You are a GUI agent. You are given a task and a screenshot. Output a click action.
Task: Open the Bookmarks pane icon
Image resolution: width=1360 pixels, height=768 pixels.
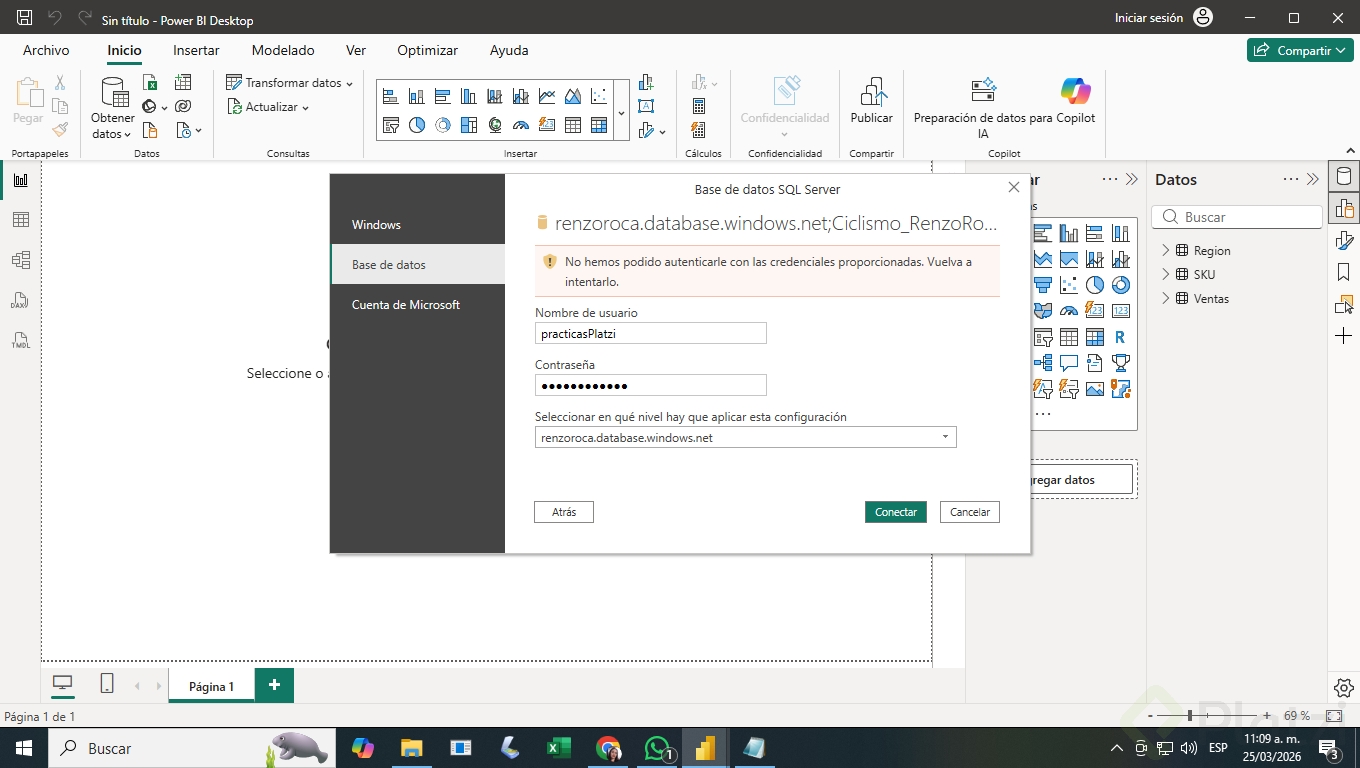tap(1343, 272)
